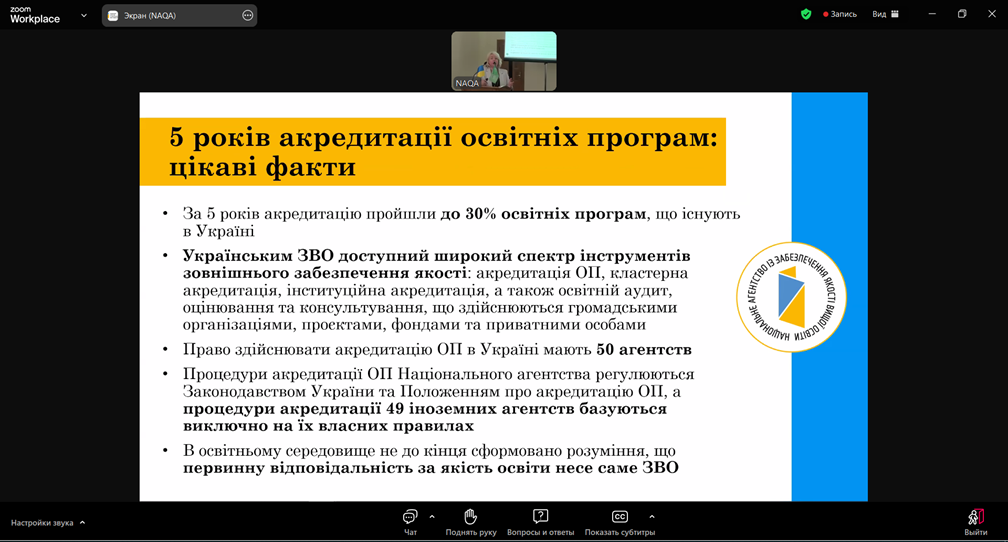Click the NAQA speaker video thumbnail
The image size is (1008, 542).
504,61
